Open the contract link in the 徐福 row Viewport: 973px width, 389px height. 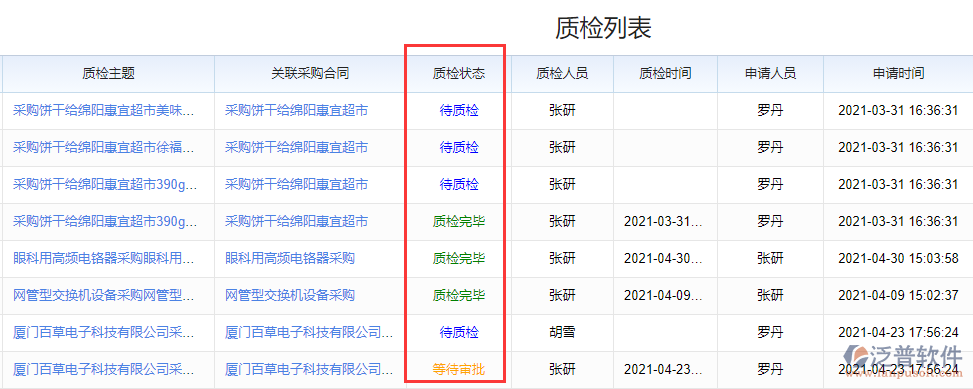pos(296,147)
